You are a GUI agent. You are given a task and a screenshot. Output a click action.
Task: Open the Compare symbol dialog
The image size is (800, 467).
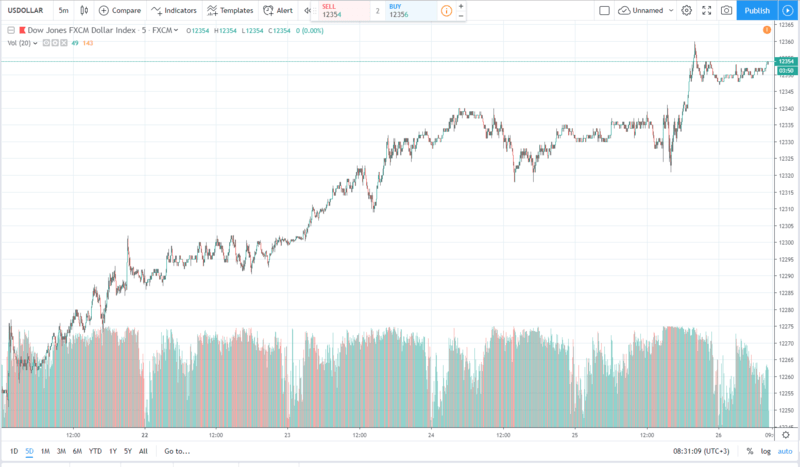(119, 10)
